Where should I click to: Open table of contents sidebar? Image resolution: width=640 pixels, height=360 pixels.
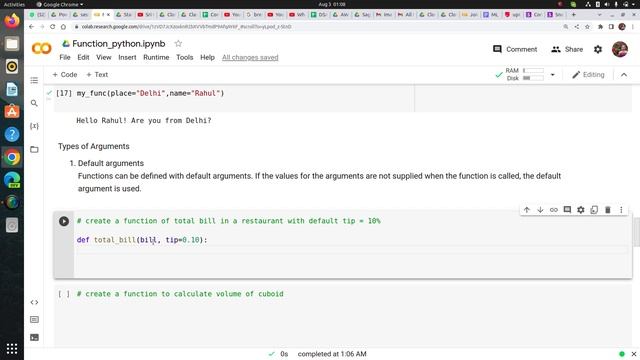(x=34, y=80)
